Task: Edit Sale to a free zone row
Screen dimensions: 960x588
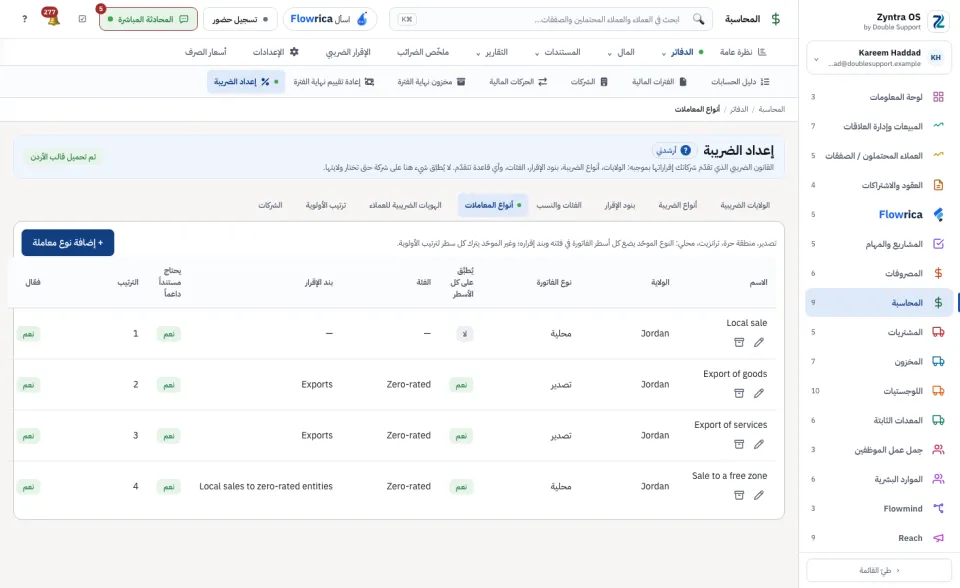Action: point(759,495)
